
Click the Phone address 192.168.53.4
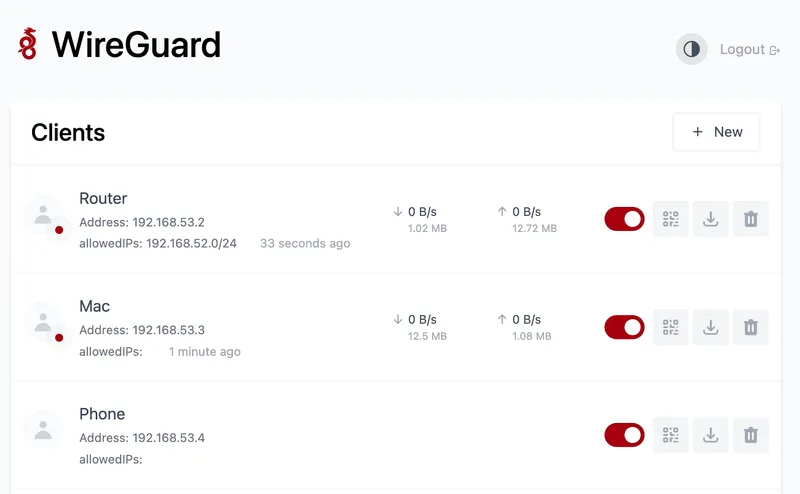[x=168, y=437]
